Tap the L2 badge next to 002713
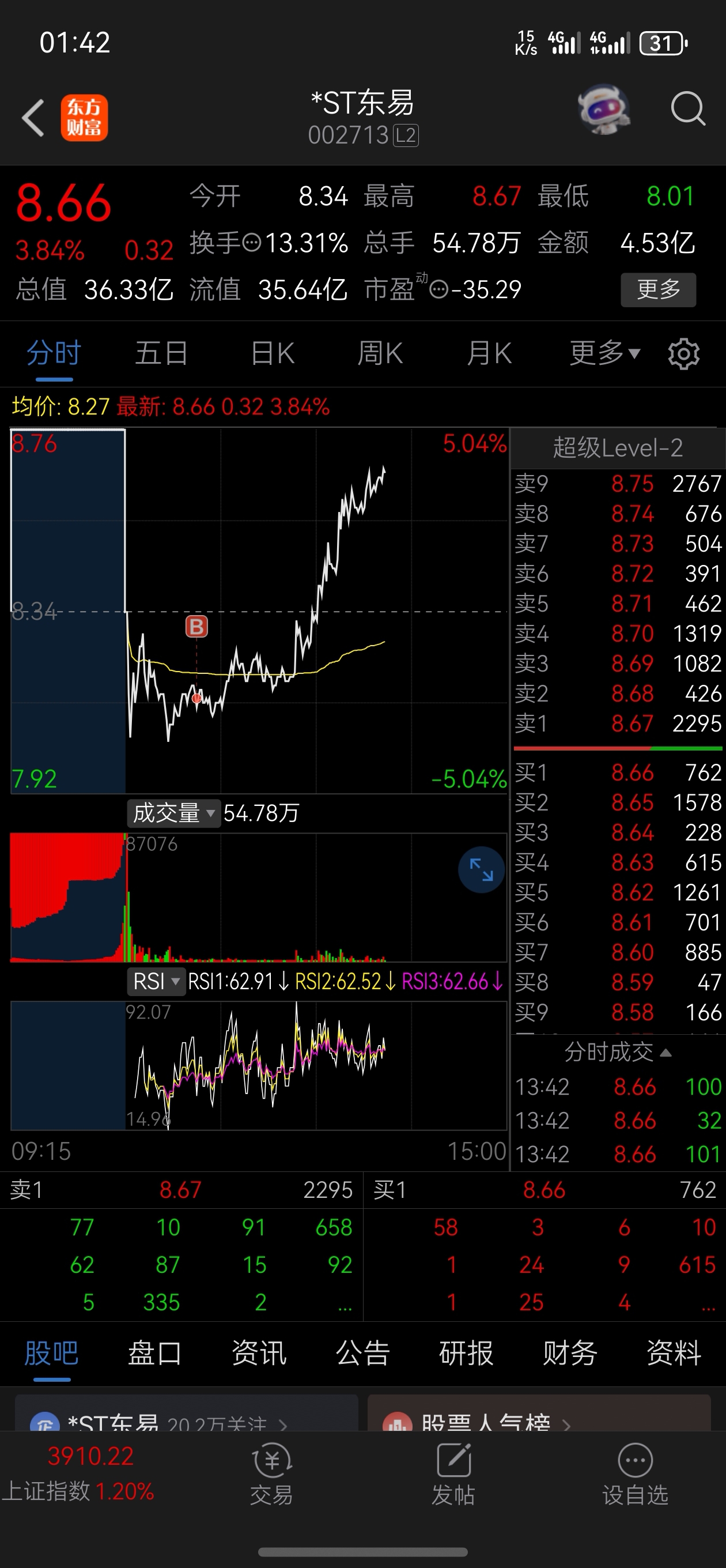Viewport: 726px width, 1568px height. [406, 135]
